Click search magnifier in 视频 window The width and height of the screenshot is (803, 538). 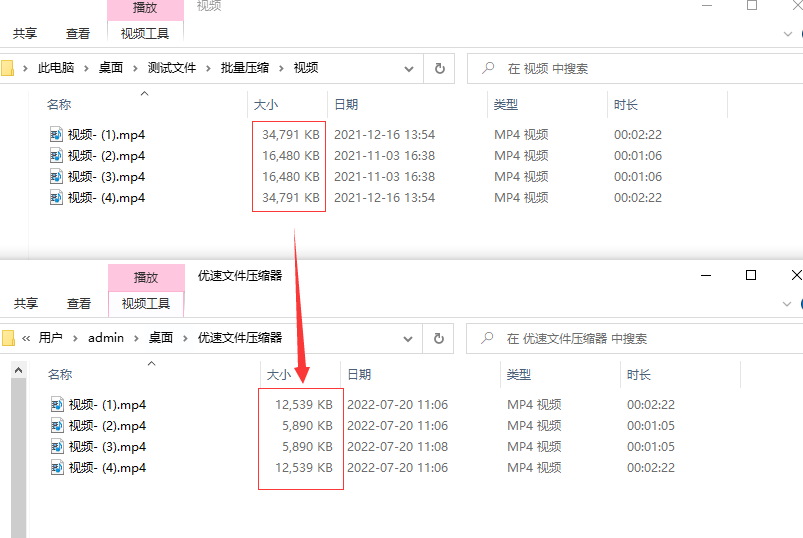pyautogui.click(x=488, y=68)
